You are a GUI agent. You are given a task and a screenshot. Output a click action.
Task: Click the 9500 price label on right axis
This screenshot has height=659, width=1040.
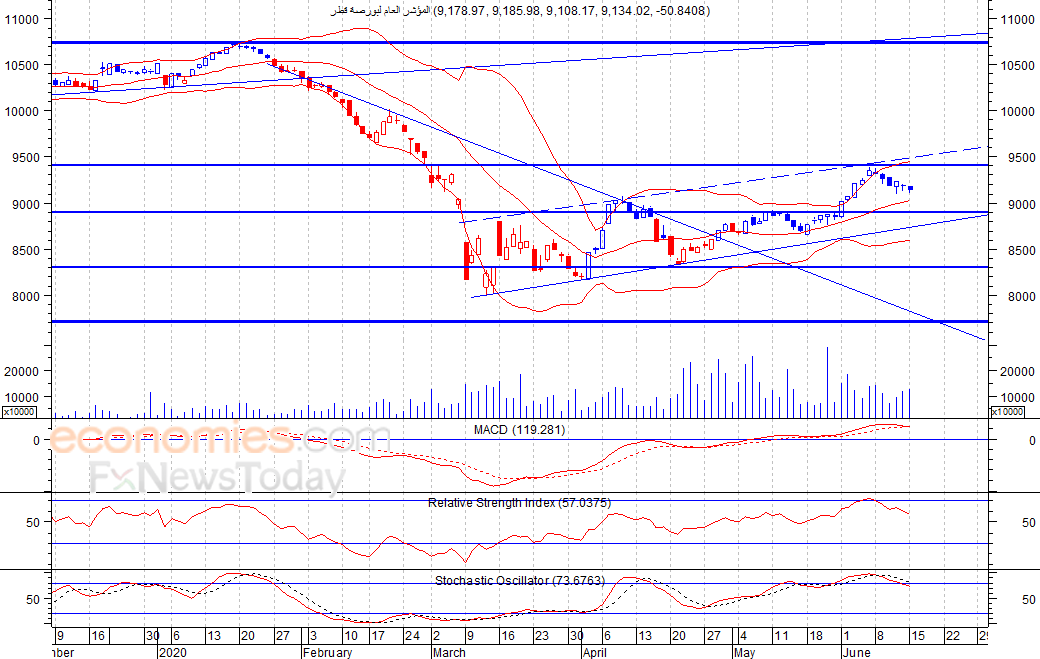pos(1017,158)
